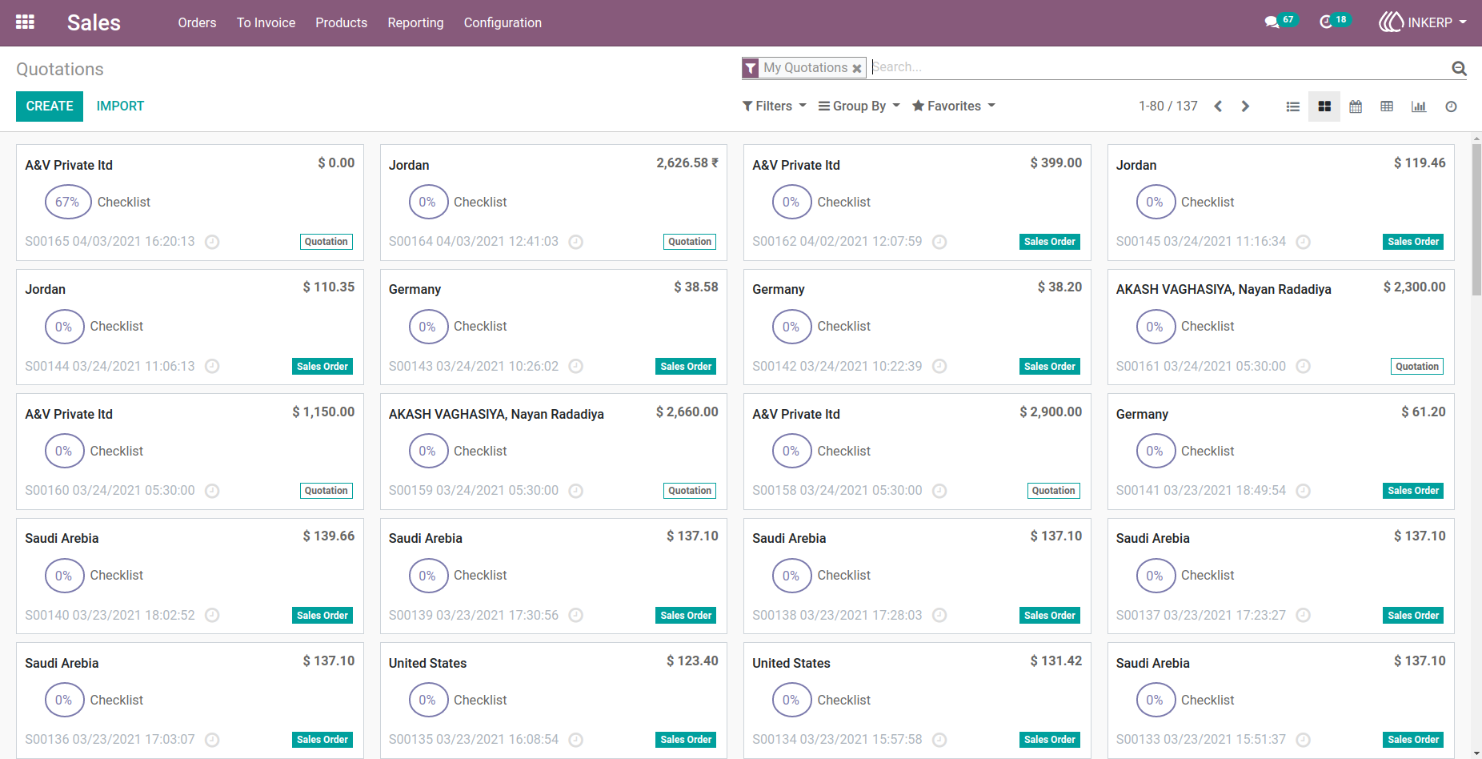Open the Products menu
The image size is (1482, 759).
pyautogui.click(x=341, y=22)
